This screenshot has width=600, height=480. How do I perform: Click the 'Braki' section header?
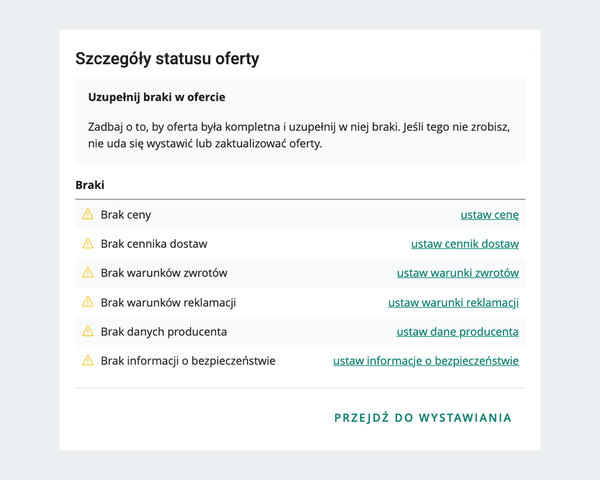pyautogui.click(x=90, y=185)
